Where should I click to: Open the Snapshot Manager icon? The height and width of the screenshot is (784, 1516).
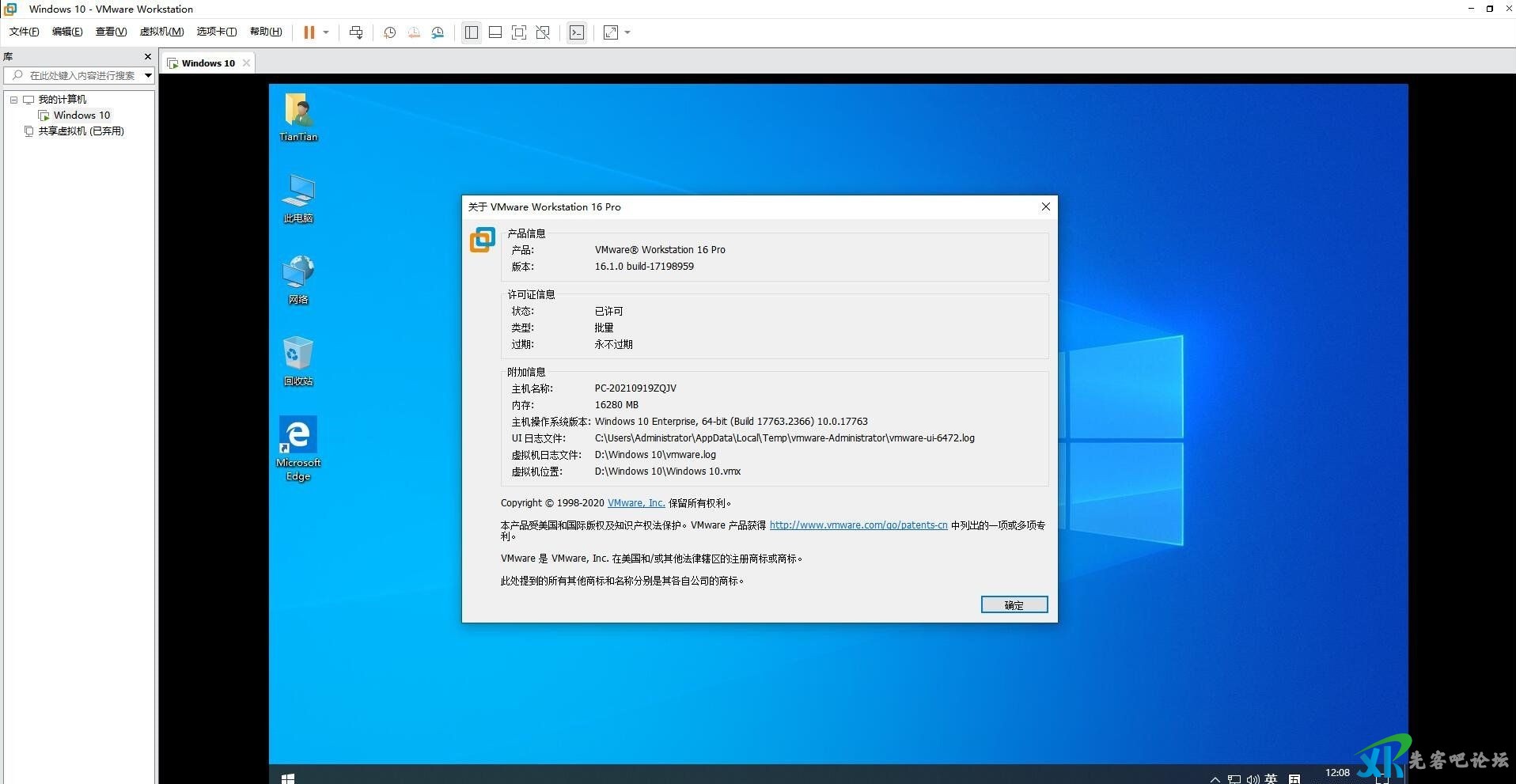[x=438, y=32]
